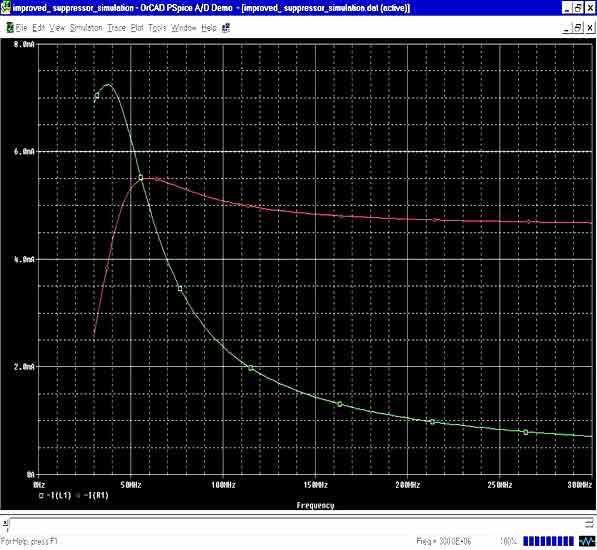Click the waveform icon in status bar
This screenshot has height=550, width=597.
[x=587, y=541]
